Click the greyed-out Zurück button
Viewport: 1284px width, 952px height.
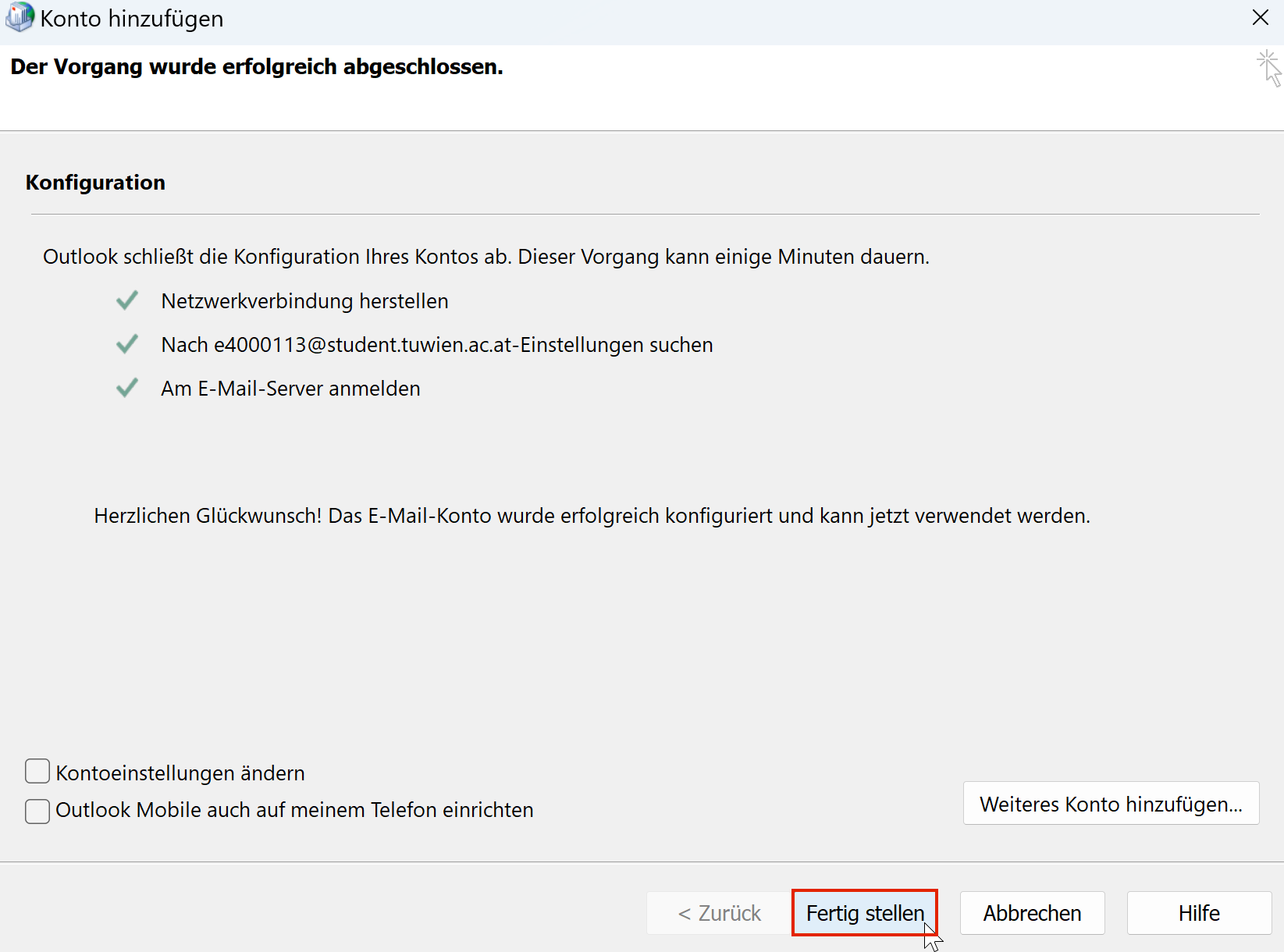coord(719,912)
